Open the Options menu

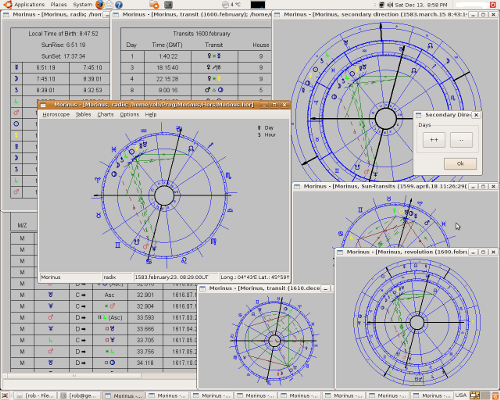(x=129, y=114)
